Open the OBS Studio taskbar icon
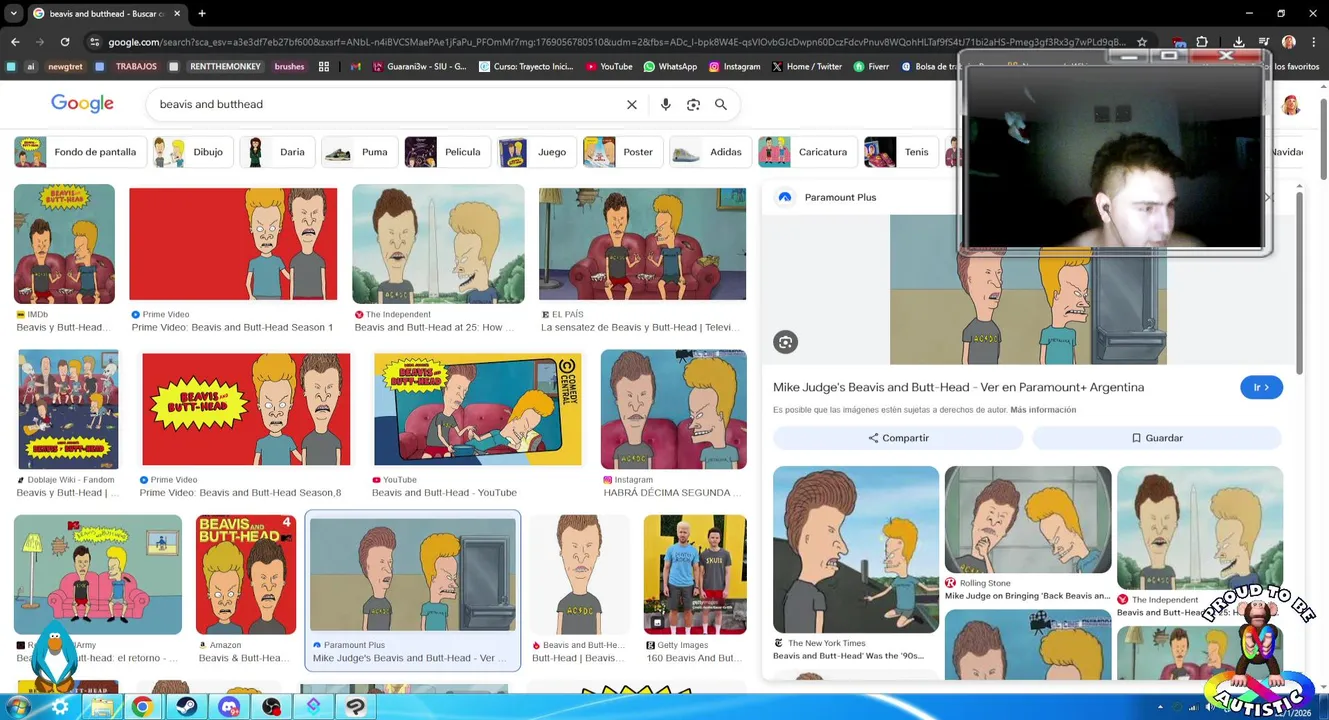The height and width of the screenshot is (720, 1329). coord(271,707)
